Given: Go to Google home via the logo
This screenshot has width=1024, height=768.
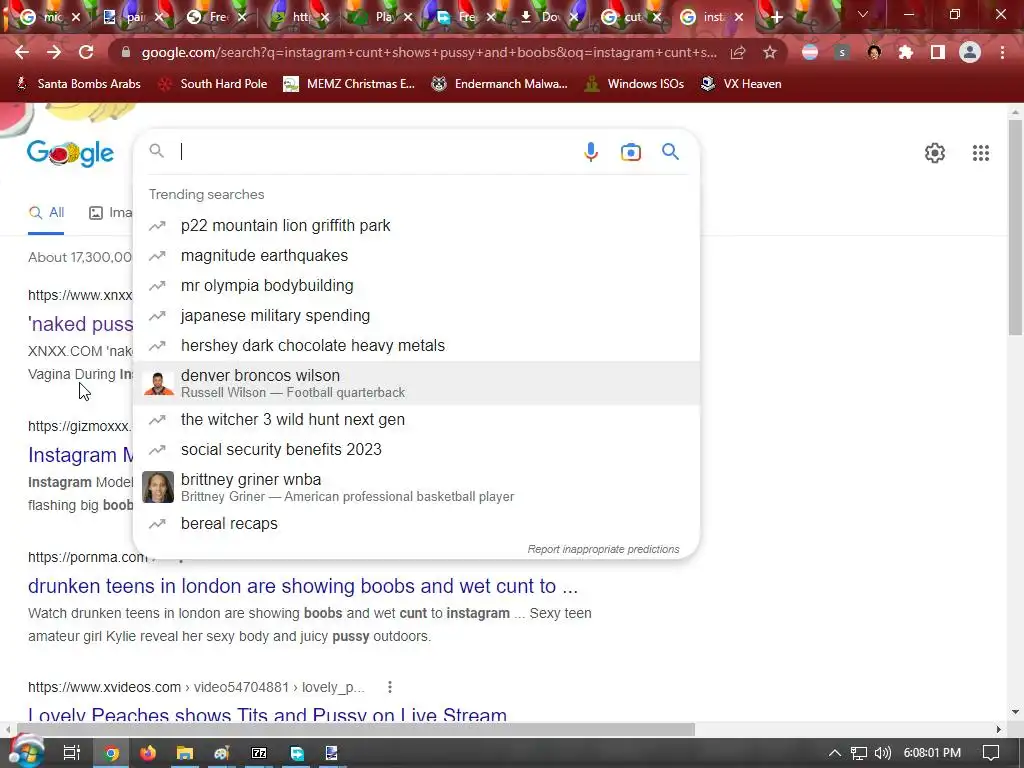Looking at the screenshot, I should pyautogui.click(x=71, y=153).
